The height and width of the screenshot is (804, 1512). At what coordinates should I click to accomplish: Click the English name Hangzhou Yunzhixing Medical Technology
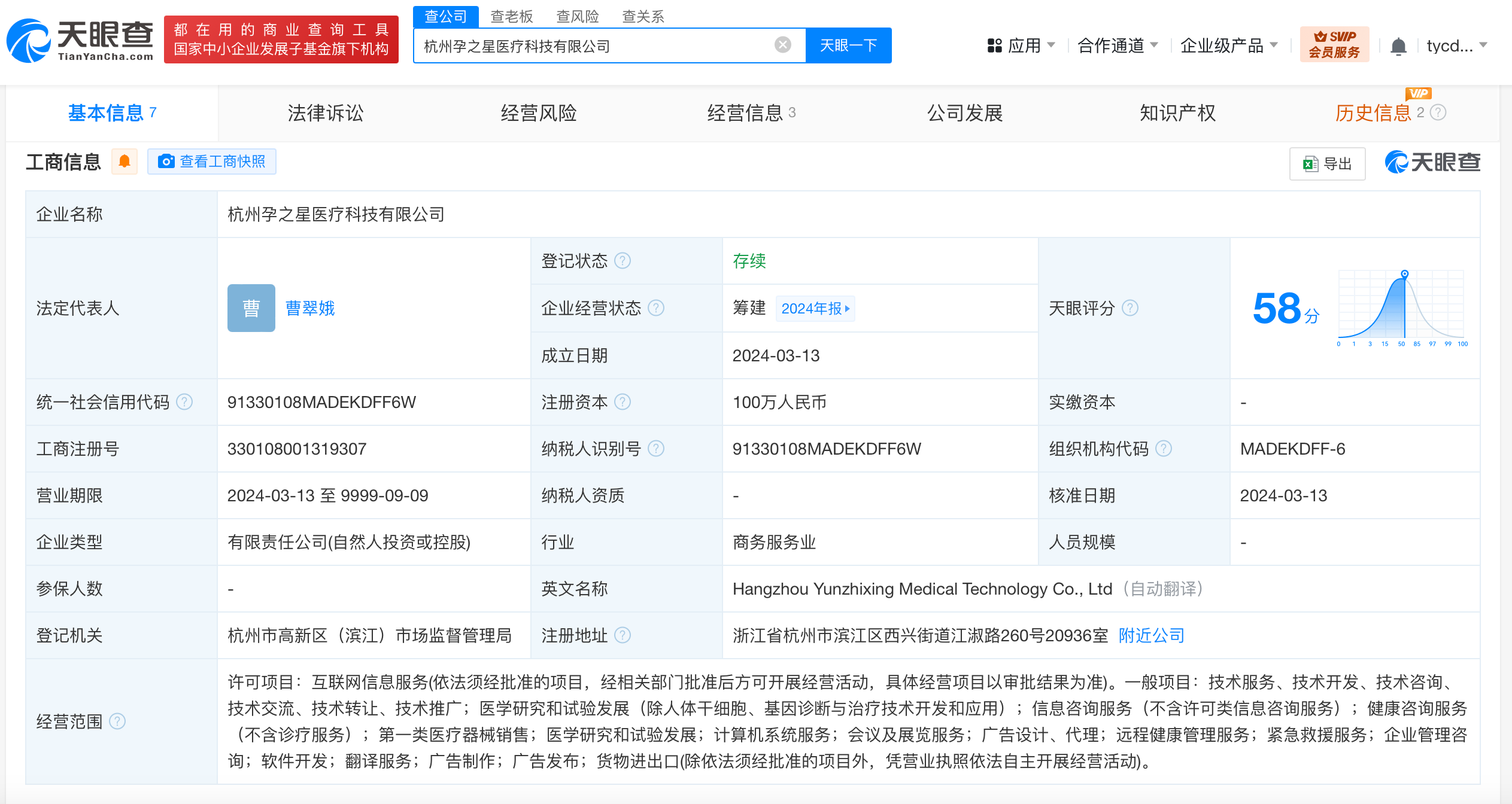tap(922, 589)
